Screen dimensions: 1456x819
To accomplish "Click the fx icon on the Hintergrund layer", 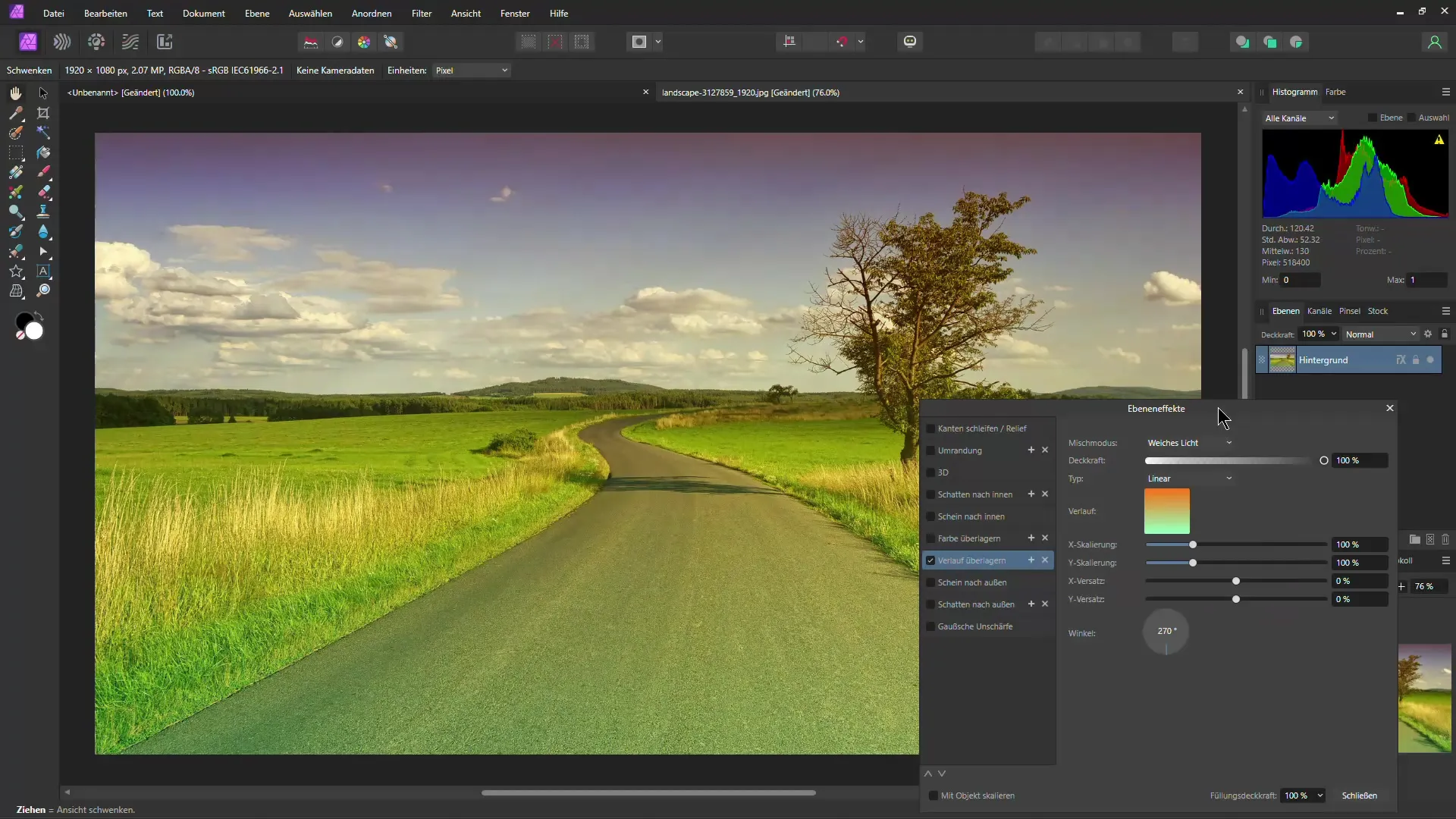I will (1401, 360).
